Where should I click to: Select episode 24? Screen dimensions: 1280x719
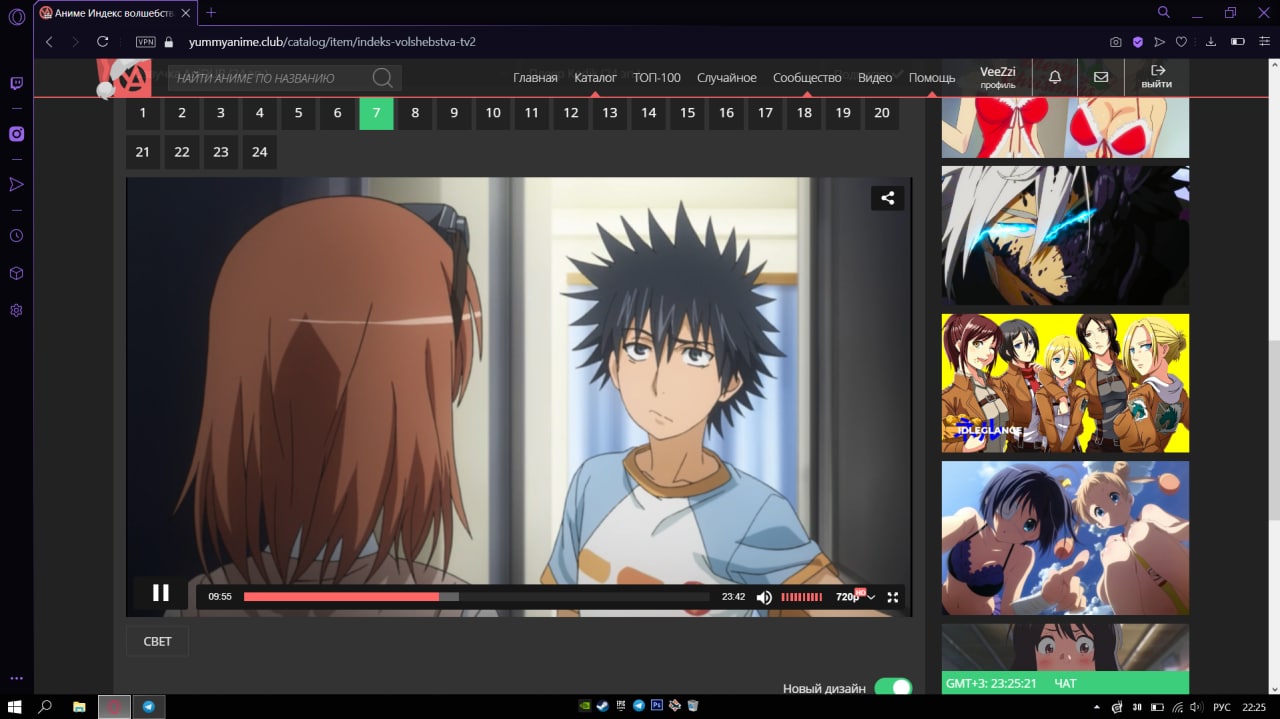[260, 152]
